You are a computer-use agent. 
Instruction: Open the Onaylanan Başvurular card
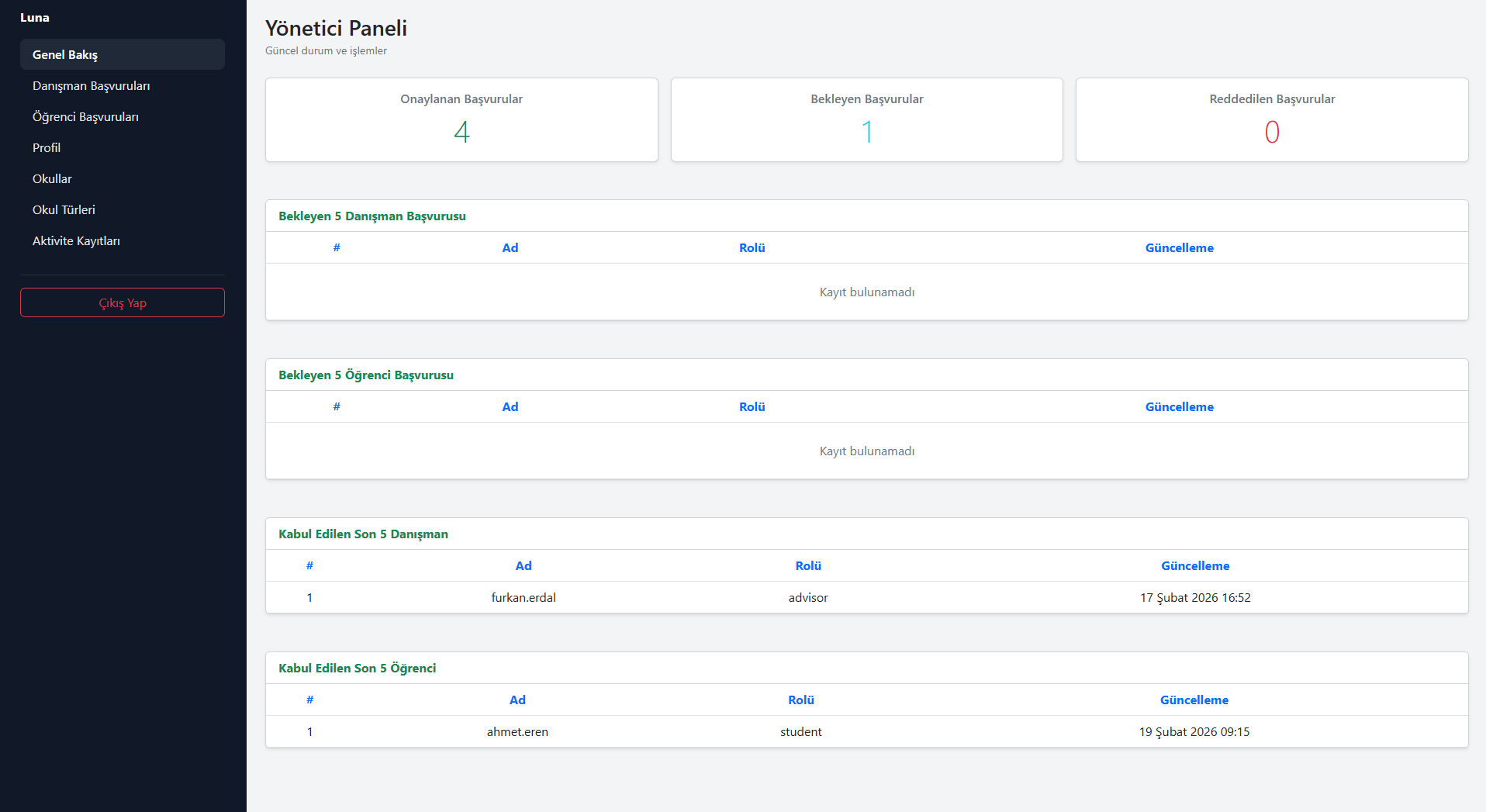461,119
